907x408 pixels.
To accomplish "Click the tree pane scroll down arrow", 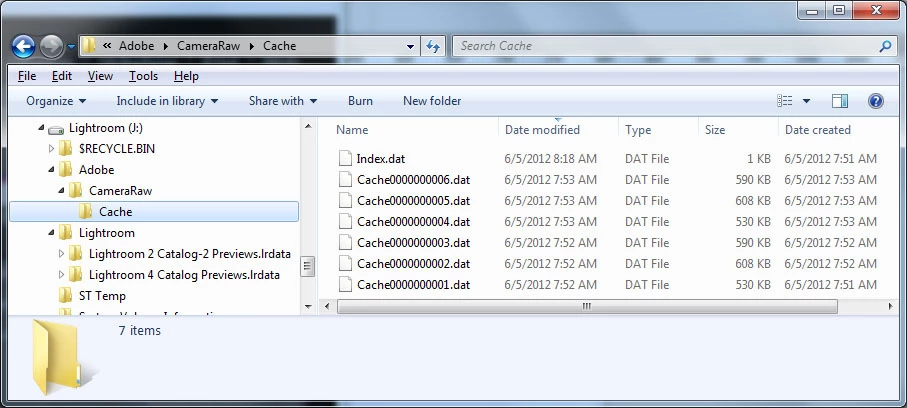I will 308,307.
